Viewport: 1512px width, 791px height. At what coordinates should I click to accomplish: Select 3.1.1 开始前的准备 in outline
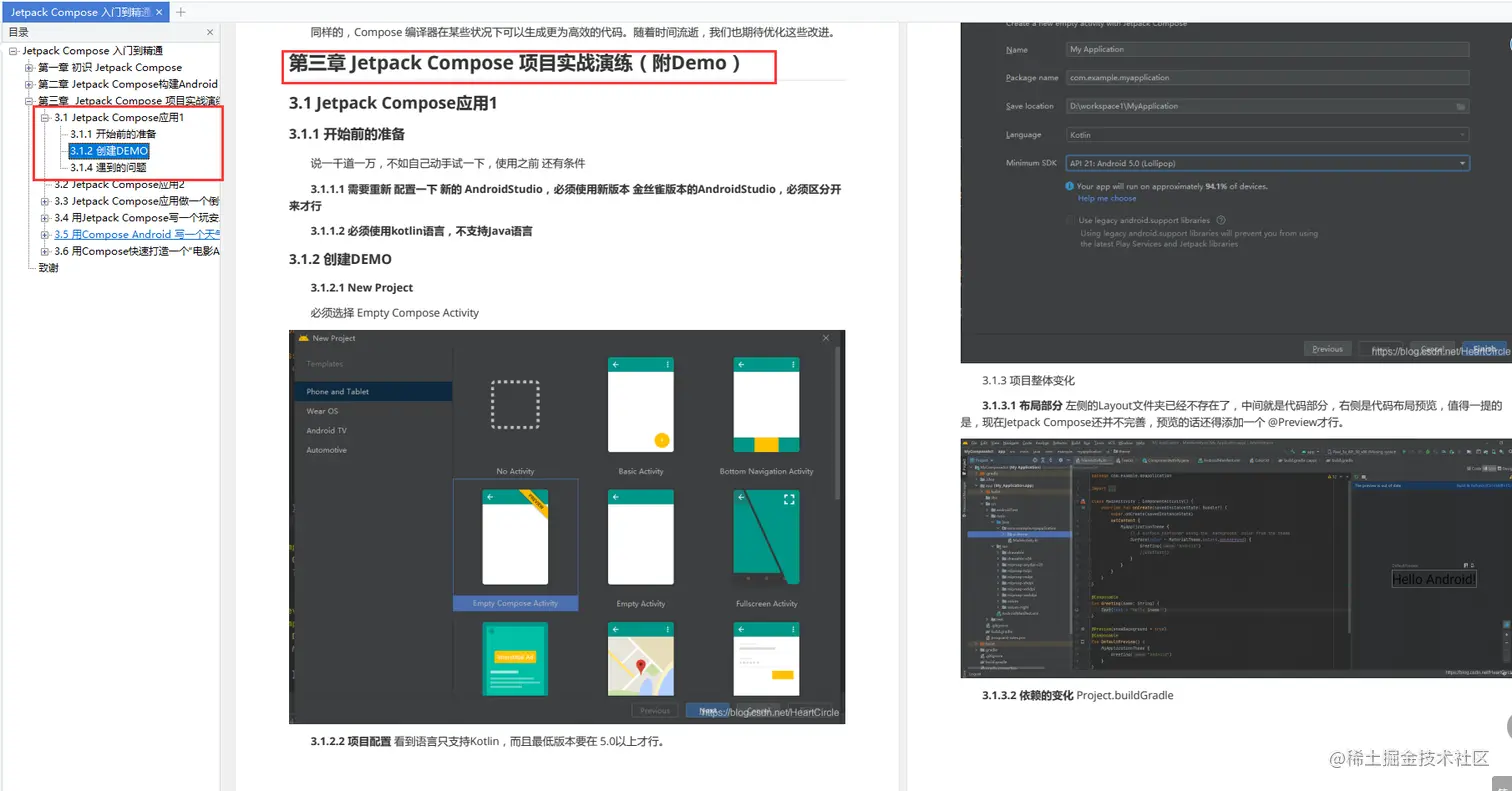[113, 134]
